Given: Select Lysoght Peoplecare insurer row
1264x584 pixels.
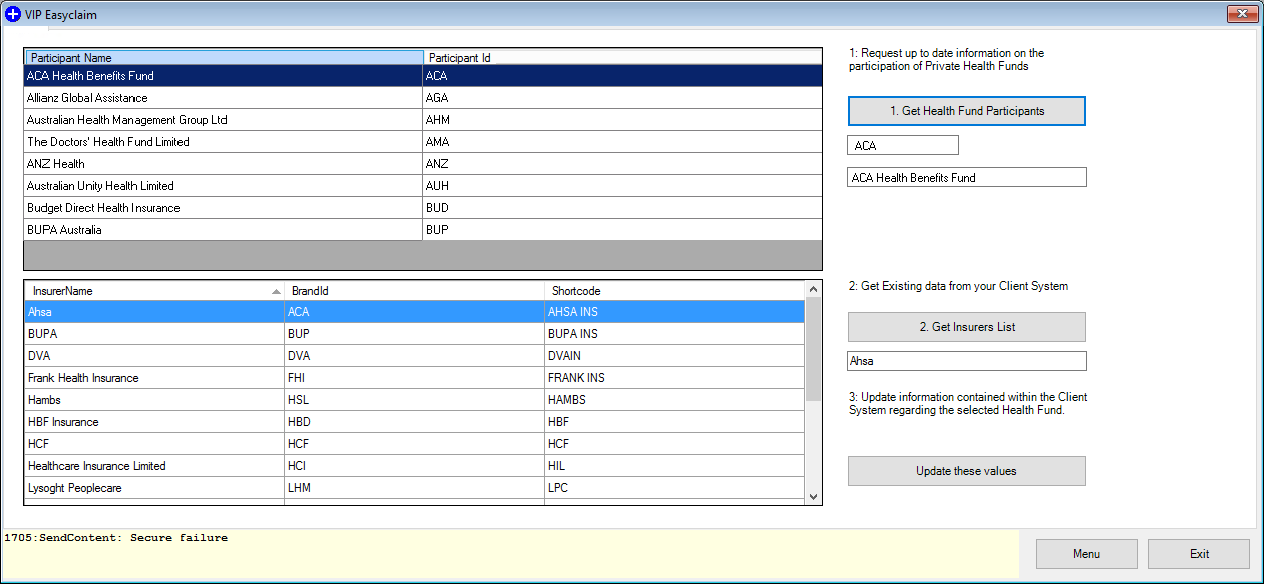Looking at the screenshot, I should tap(415, 488).
